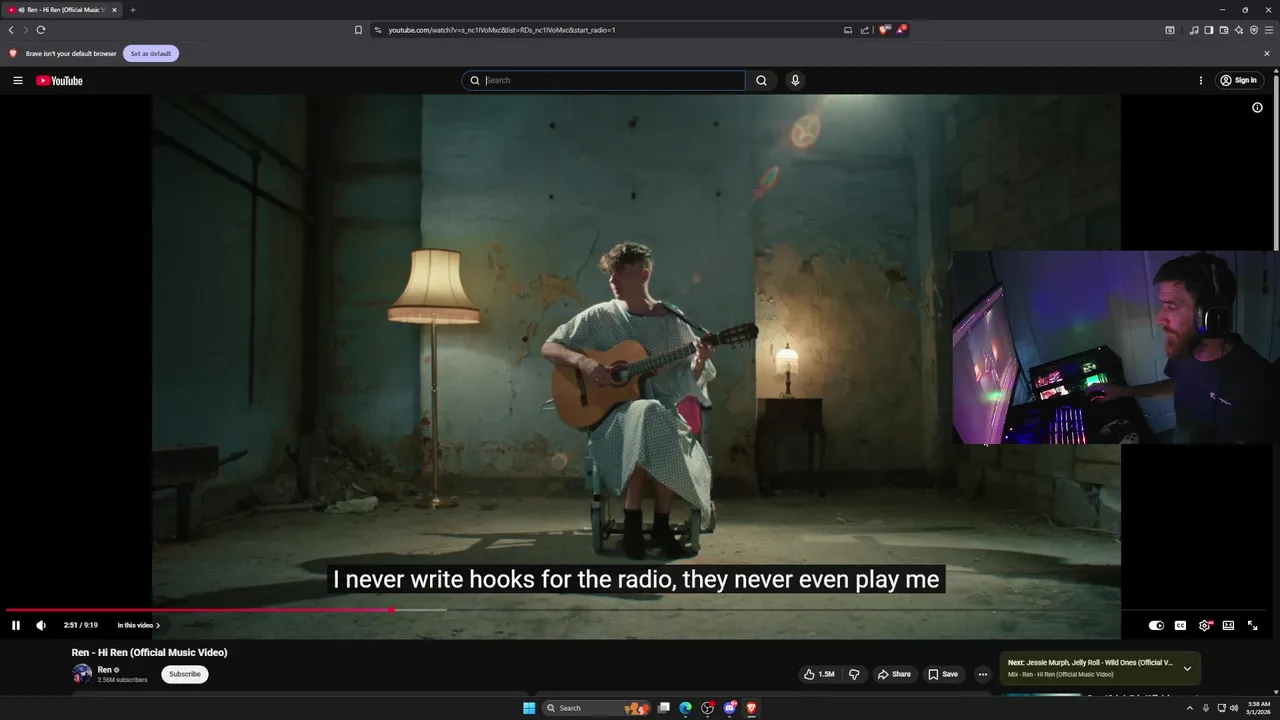This screenshot has height=720, width=1280.
Task: Save the video to a playlist
Action: 943,674
